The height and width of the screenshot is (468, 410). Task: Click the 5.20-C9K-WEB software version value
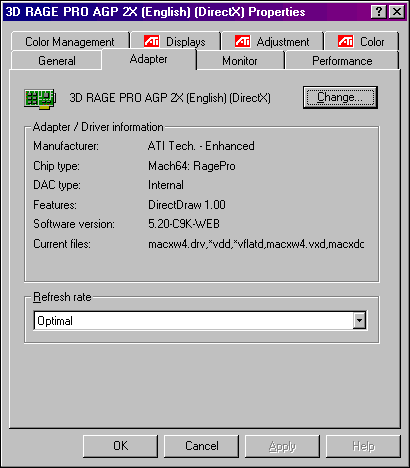(184, 224)
